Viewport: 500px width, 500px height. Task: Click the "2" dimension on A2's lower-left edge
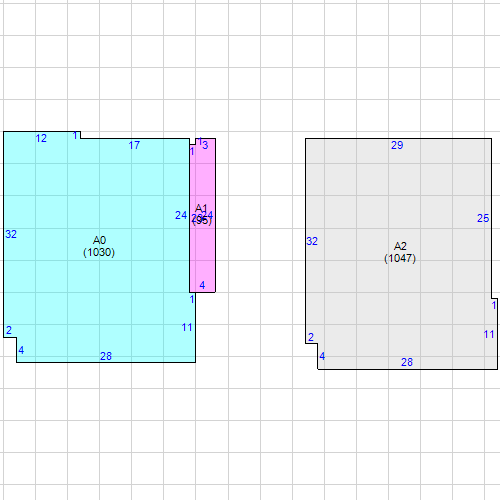311,337
